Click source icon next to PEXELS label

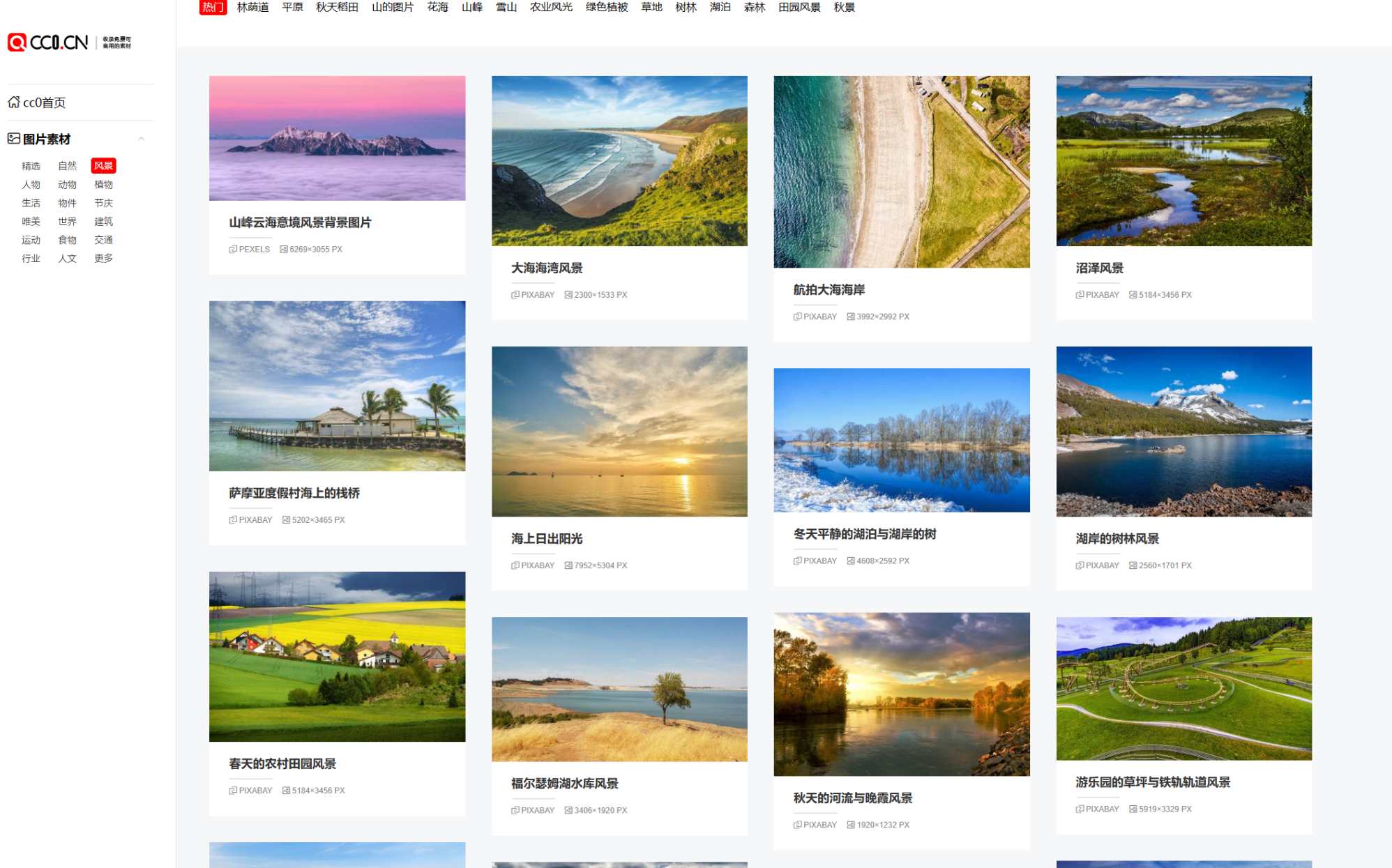point(233,249)
